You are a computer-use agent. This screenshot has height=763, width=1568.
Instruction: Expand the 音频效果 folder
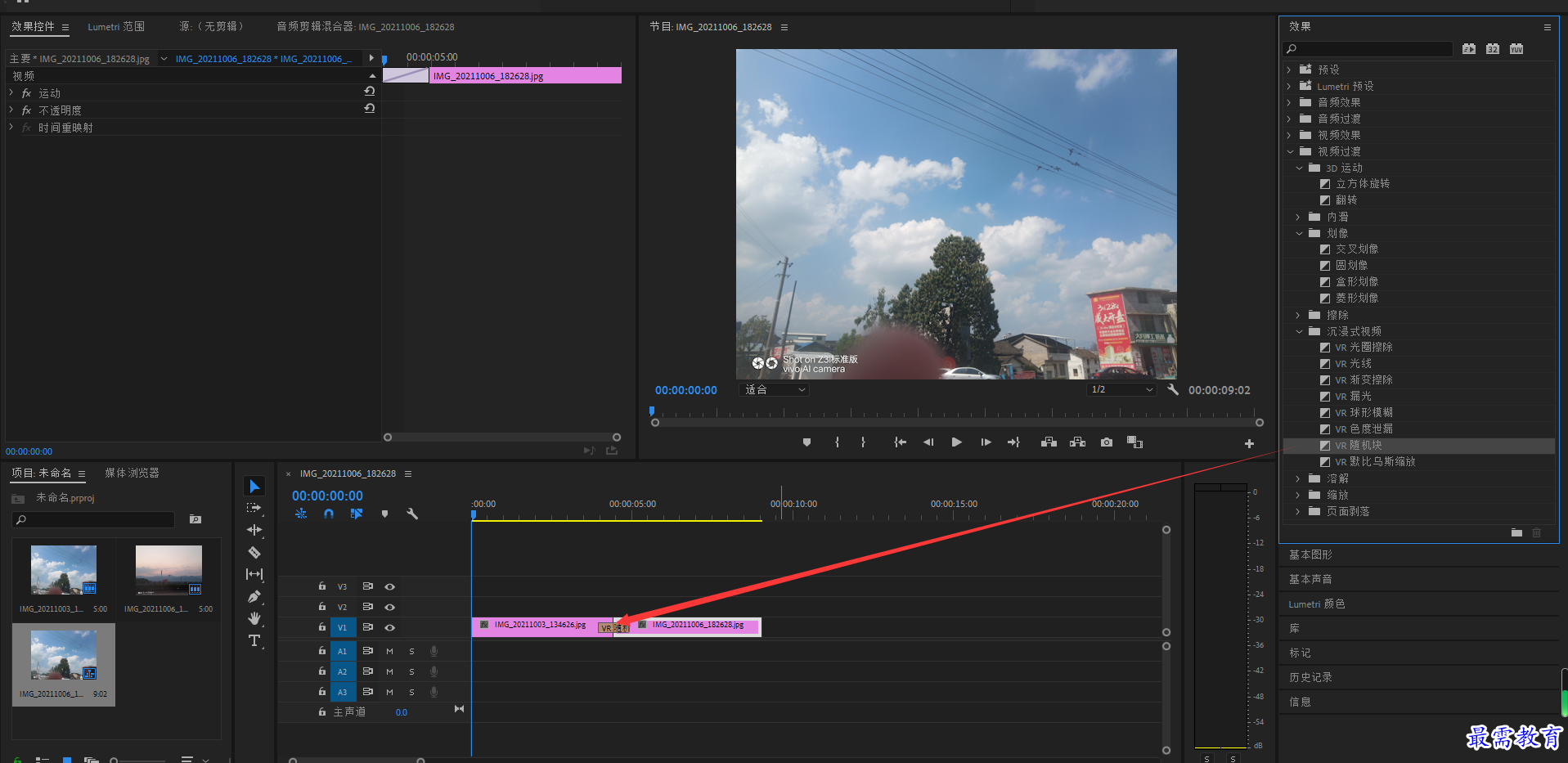point(1290,102)
